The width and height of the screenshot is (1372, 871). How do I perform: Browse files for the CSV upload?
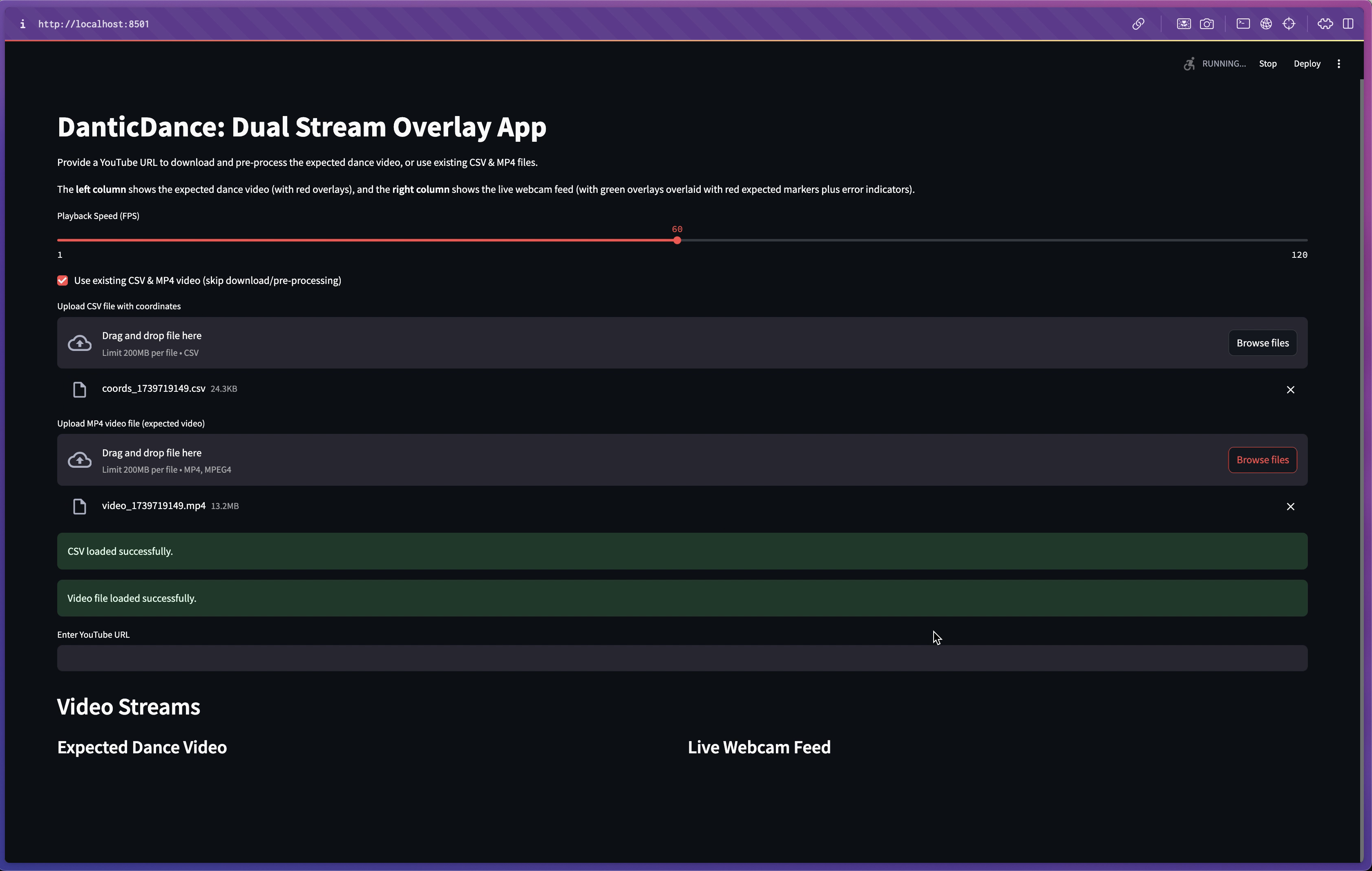pyautogui.click(x=1262, y=343)
